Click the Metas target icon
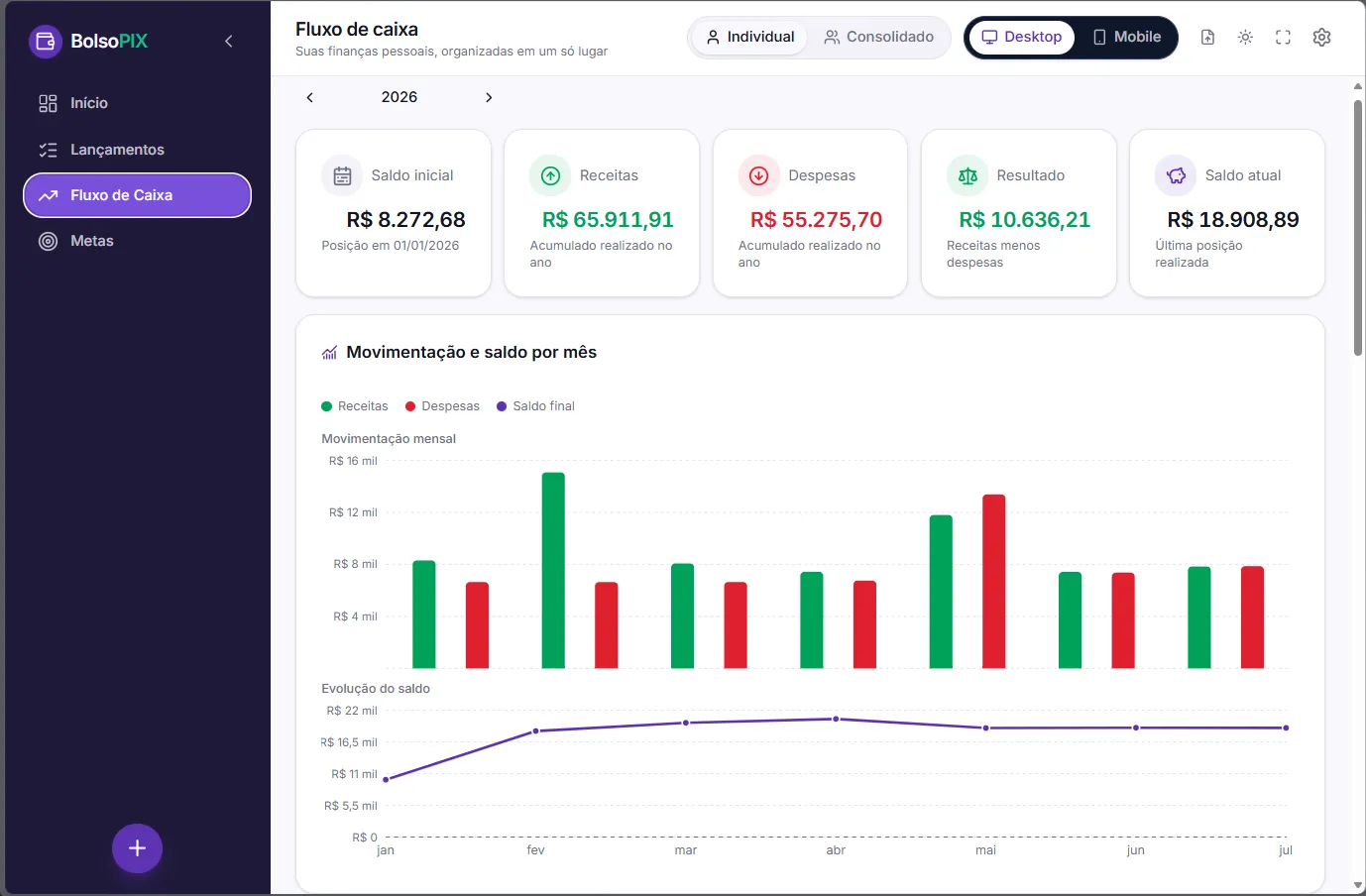1366x896 pixels. click(48, 241)
